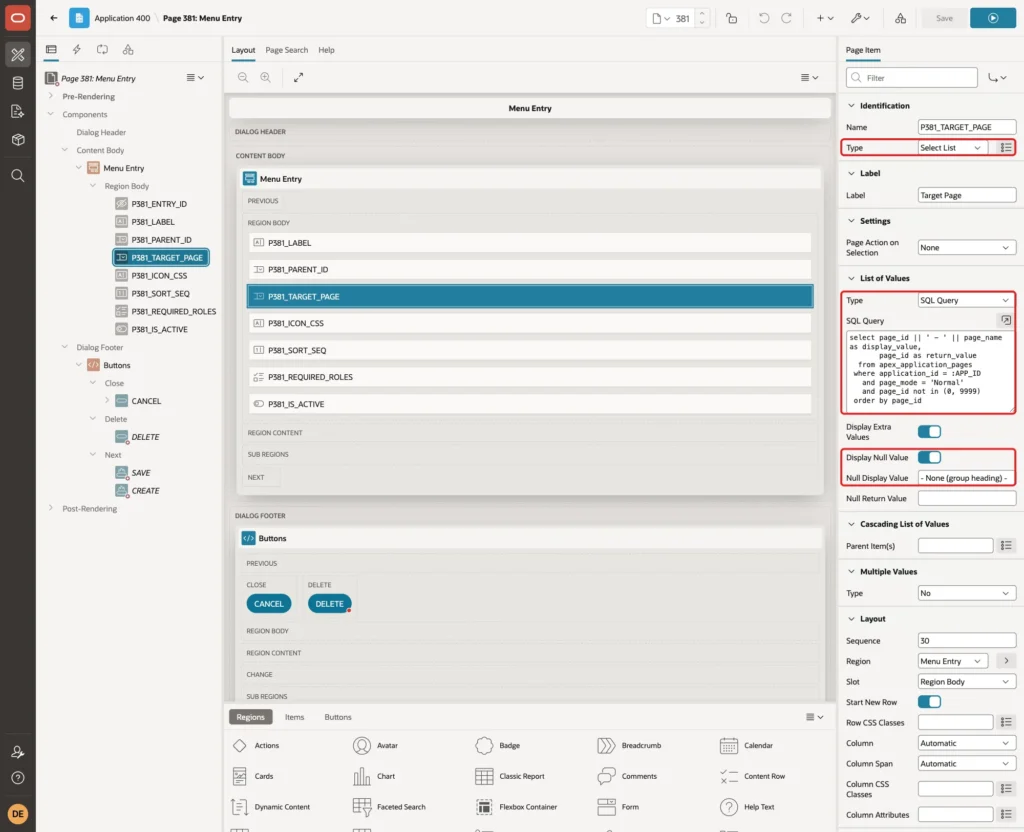Screen dimensions: 1024x832
Task: Click the Undo icon
Action: [x=763, y=18]
